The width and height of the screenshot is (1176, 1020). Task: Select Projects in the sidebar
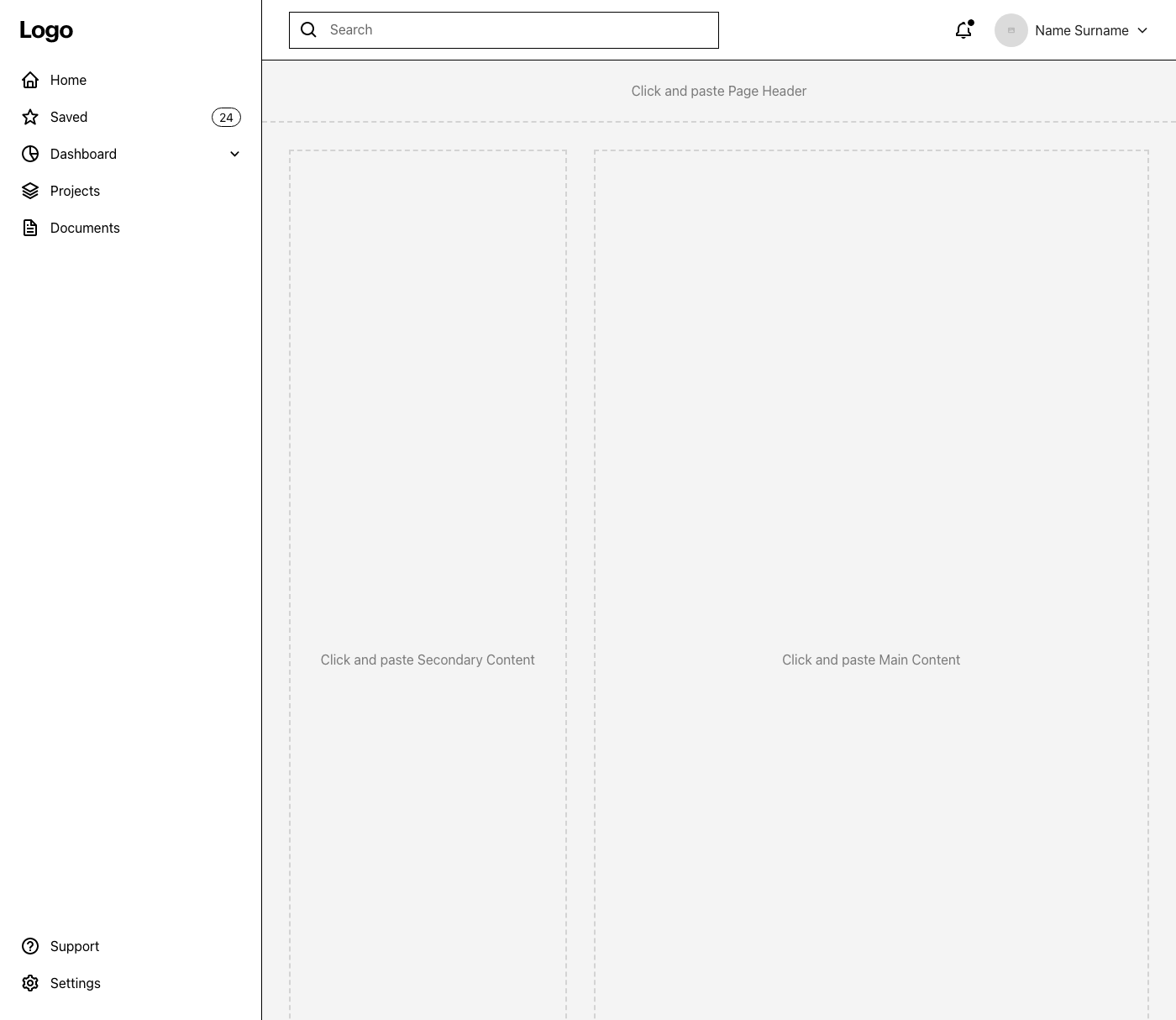131,191
